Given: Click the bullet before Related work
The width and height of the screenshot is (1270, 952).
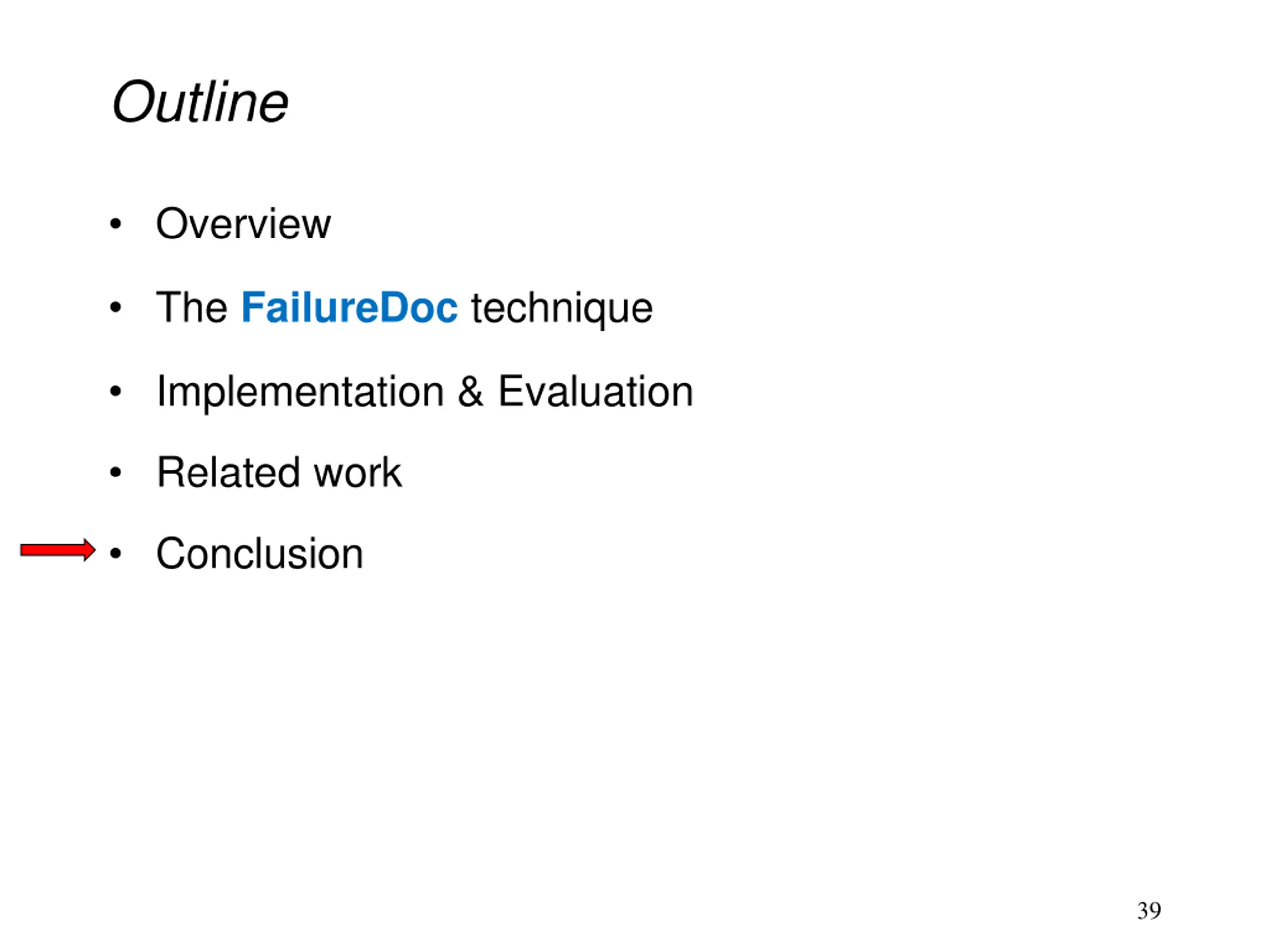Looking at the screenshot, I should point(116,472).
